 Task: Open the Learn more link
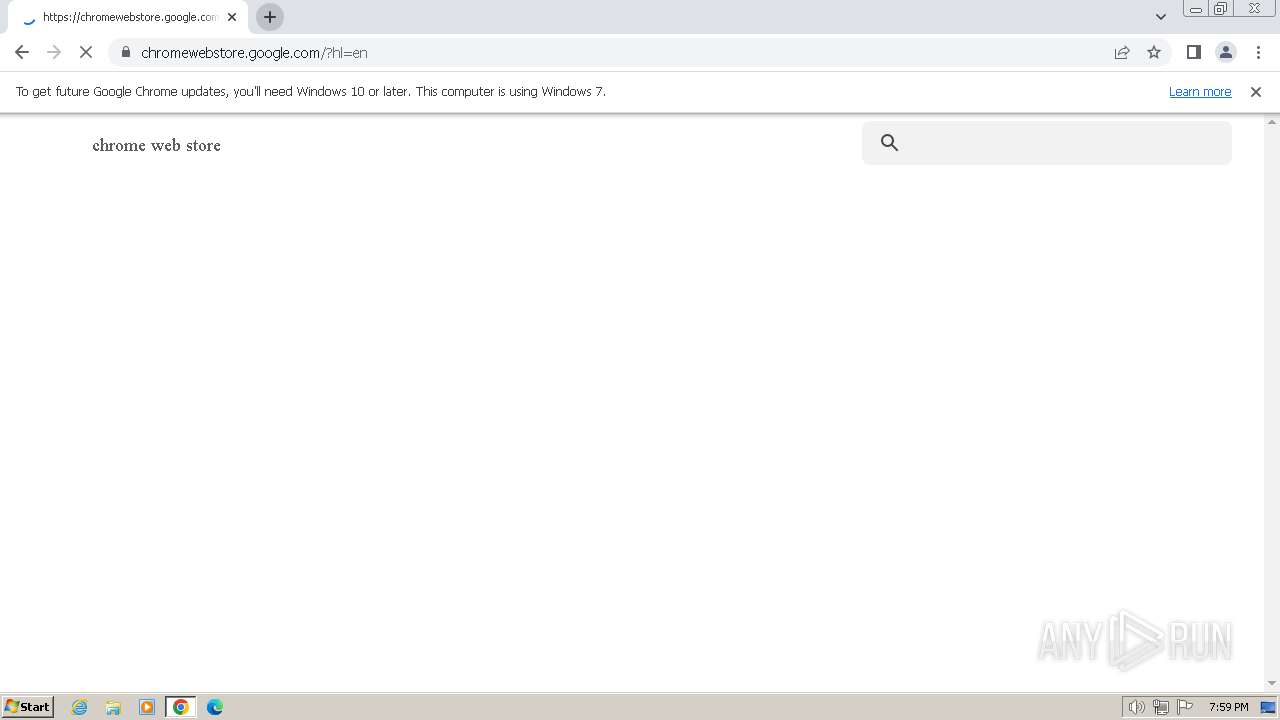(1200, 91)
